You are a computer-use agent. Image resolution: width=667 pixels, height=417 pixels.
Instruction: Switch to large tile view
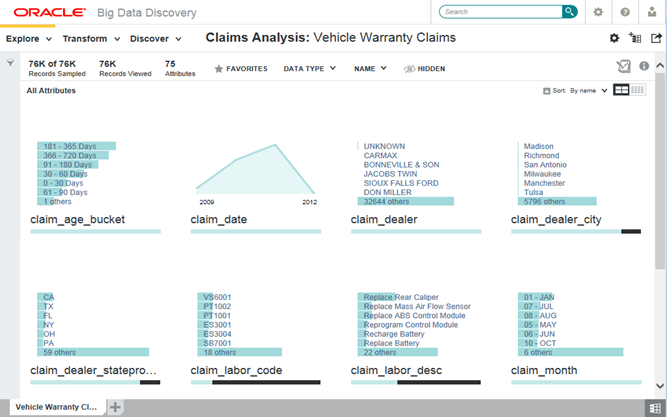coord(621,90)
